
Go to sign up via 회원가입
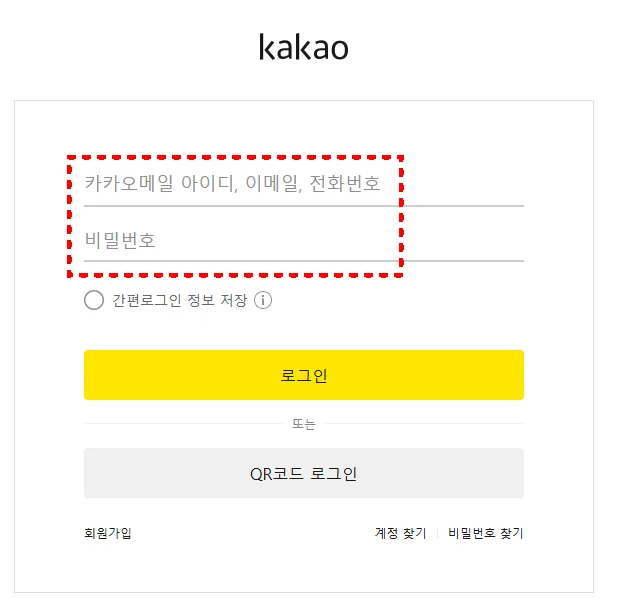pos(107,533)
